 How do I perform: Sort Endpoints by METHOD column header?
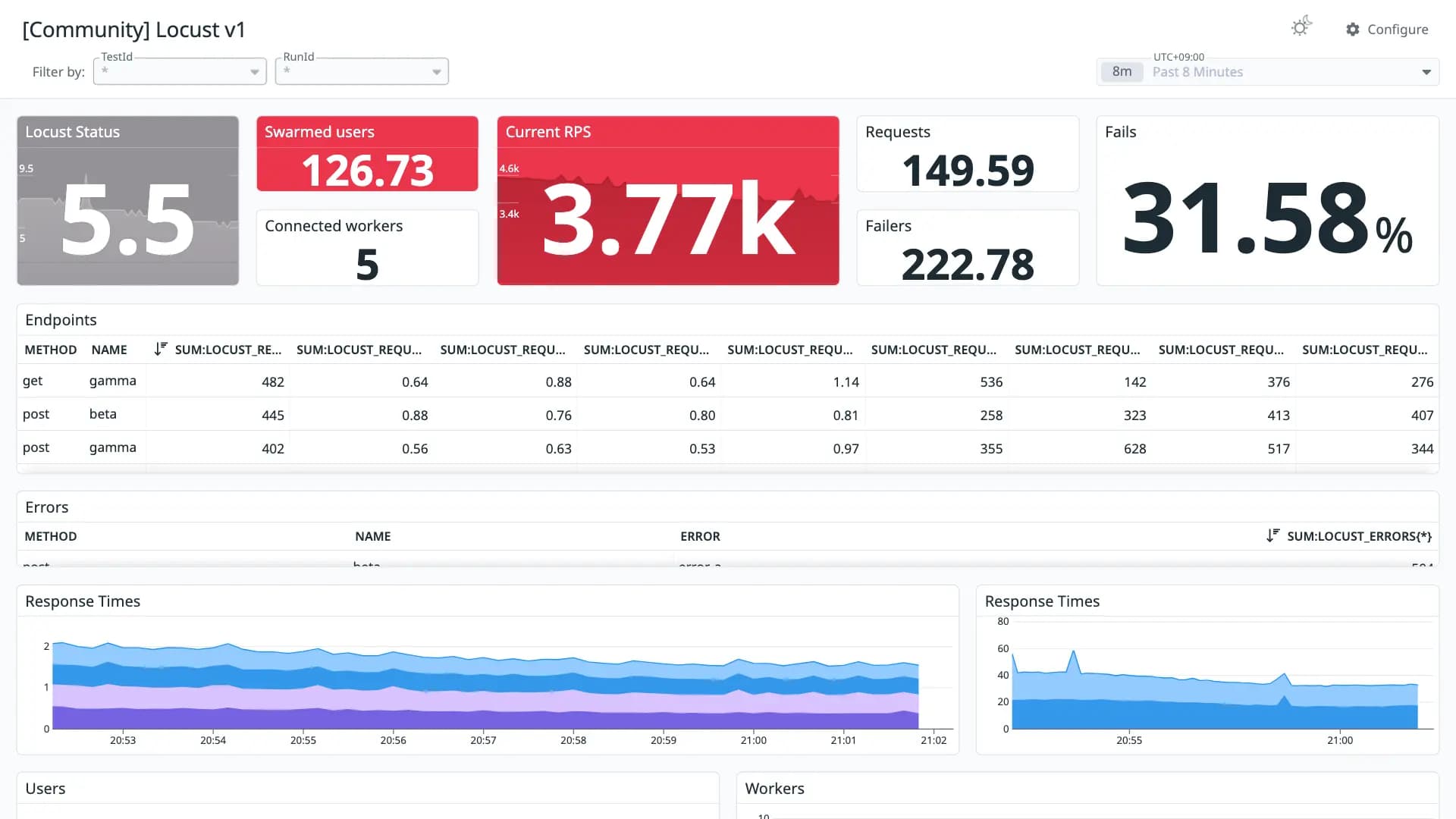click(x=50, y=350)
